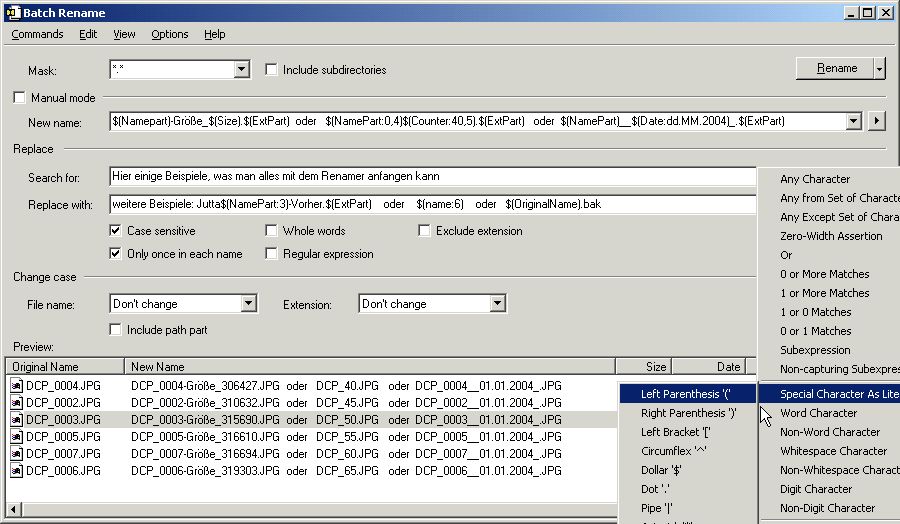Image resolution: width=900 pixels, height=524 pixels.
Task: Choose 1 or 0 Matches entry
Action: pyautogui.click(x=829, y=312)
